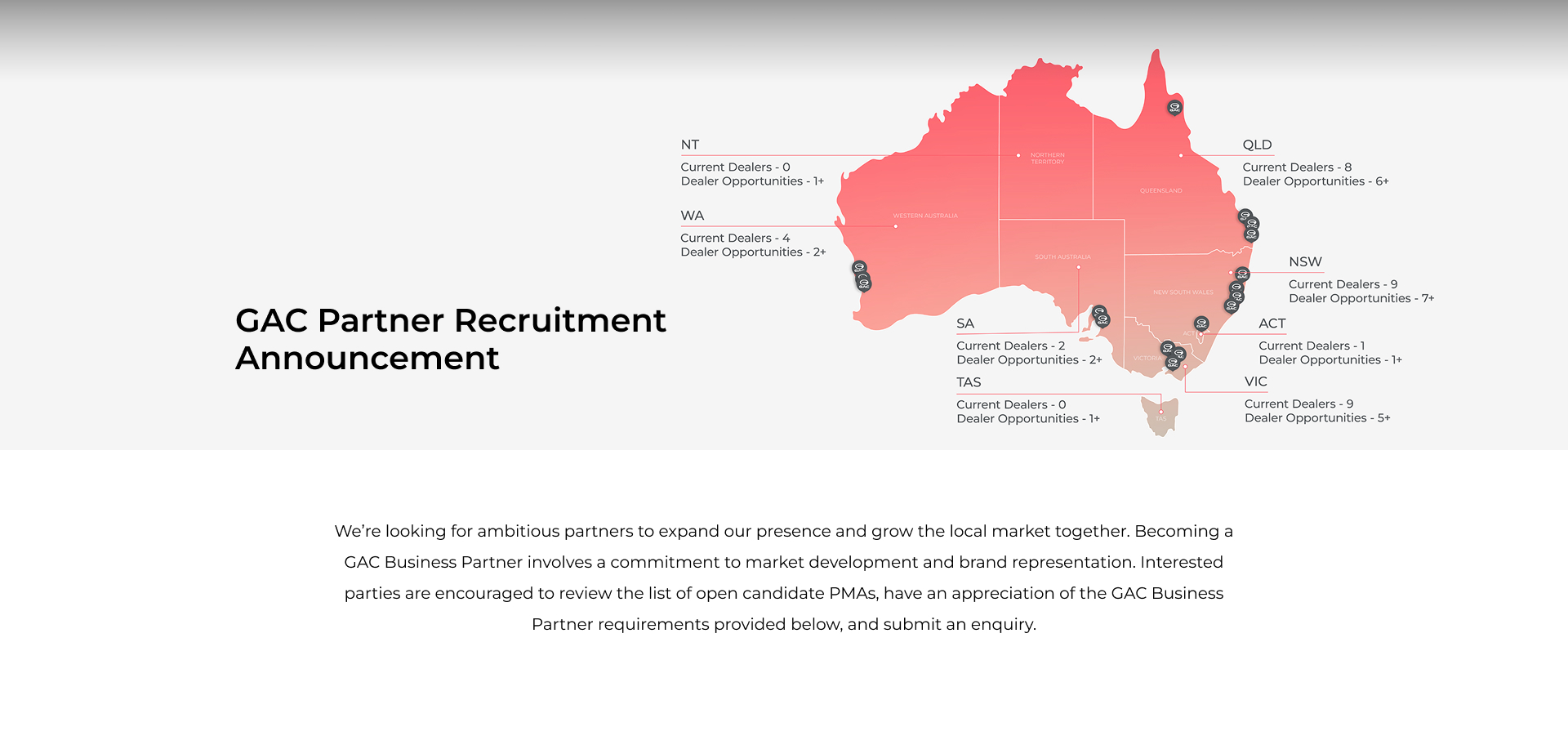This screenshot has height=736, width=1568.
Task: Select the southernmost GAC pin in Western Australia
Action: coord(864,283)
